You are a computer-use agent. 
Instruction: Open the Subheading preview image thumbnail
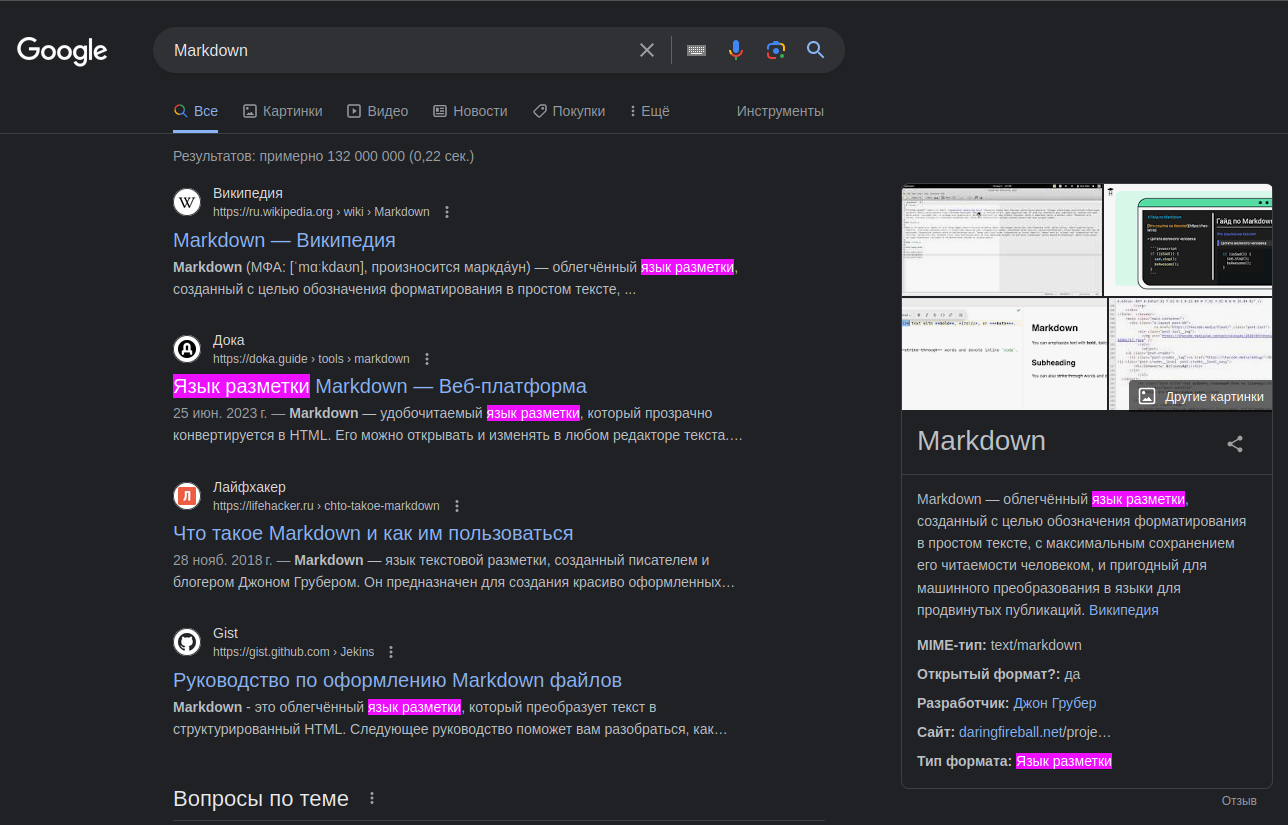1004,354
